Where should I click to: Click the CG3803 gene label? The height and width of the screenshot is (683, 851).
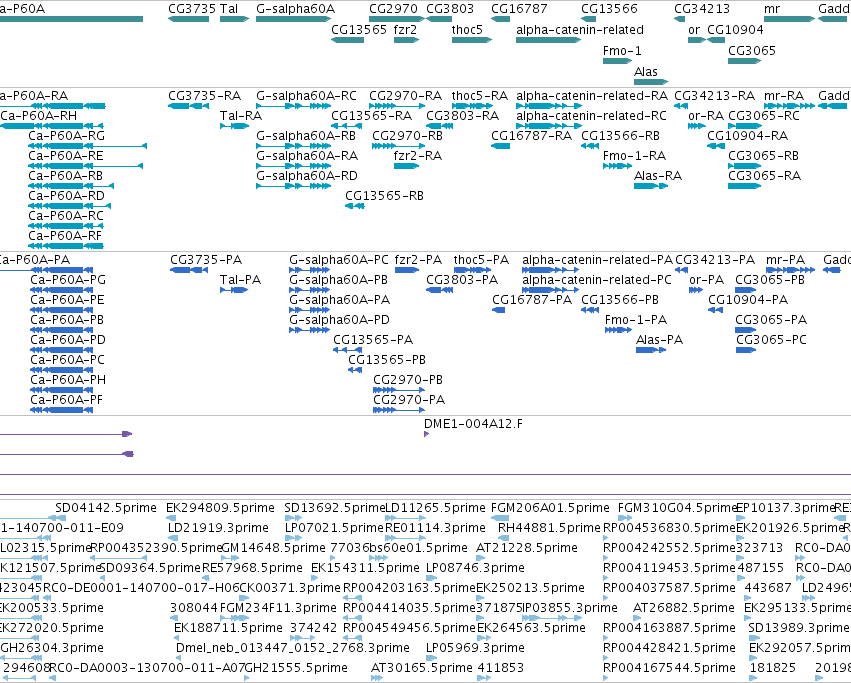[x=450, y=9]
